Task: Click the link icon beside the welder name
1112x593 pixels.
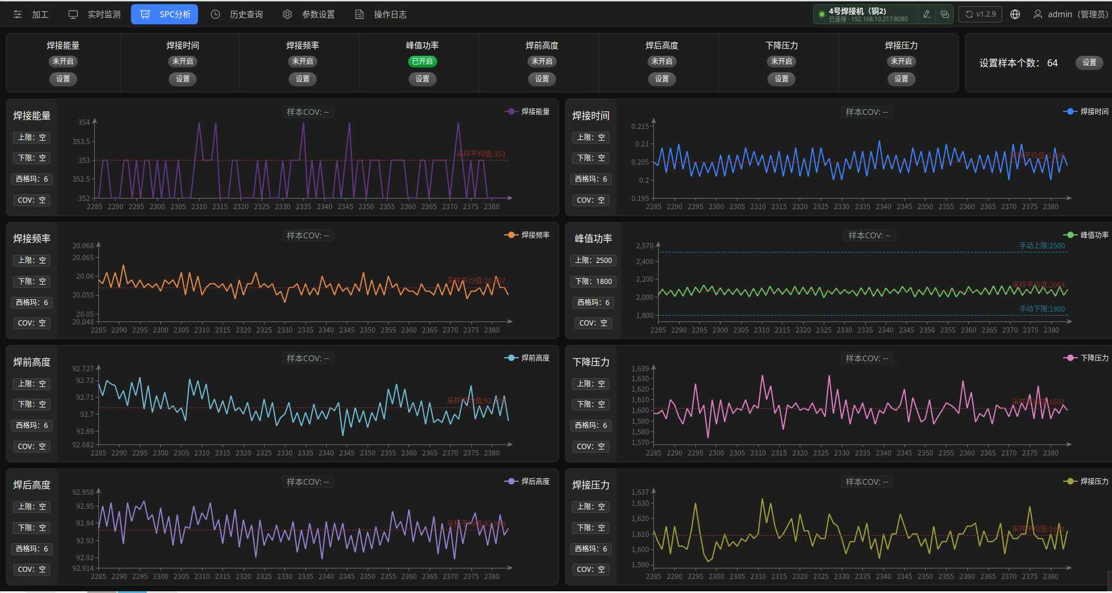Action: [945, 14]
